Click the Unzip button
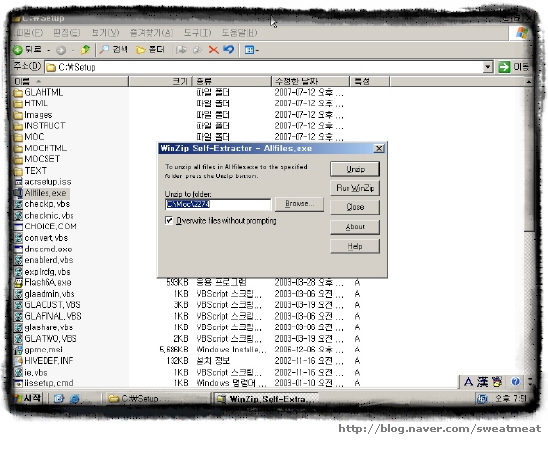Viewport: 548px width, 450px height. 355,169
